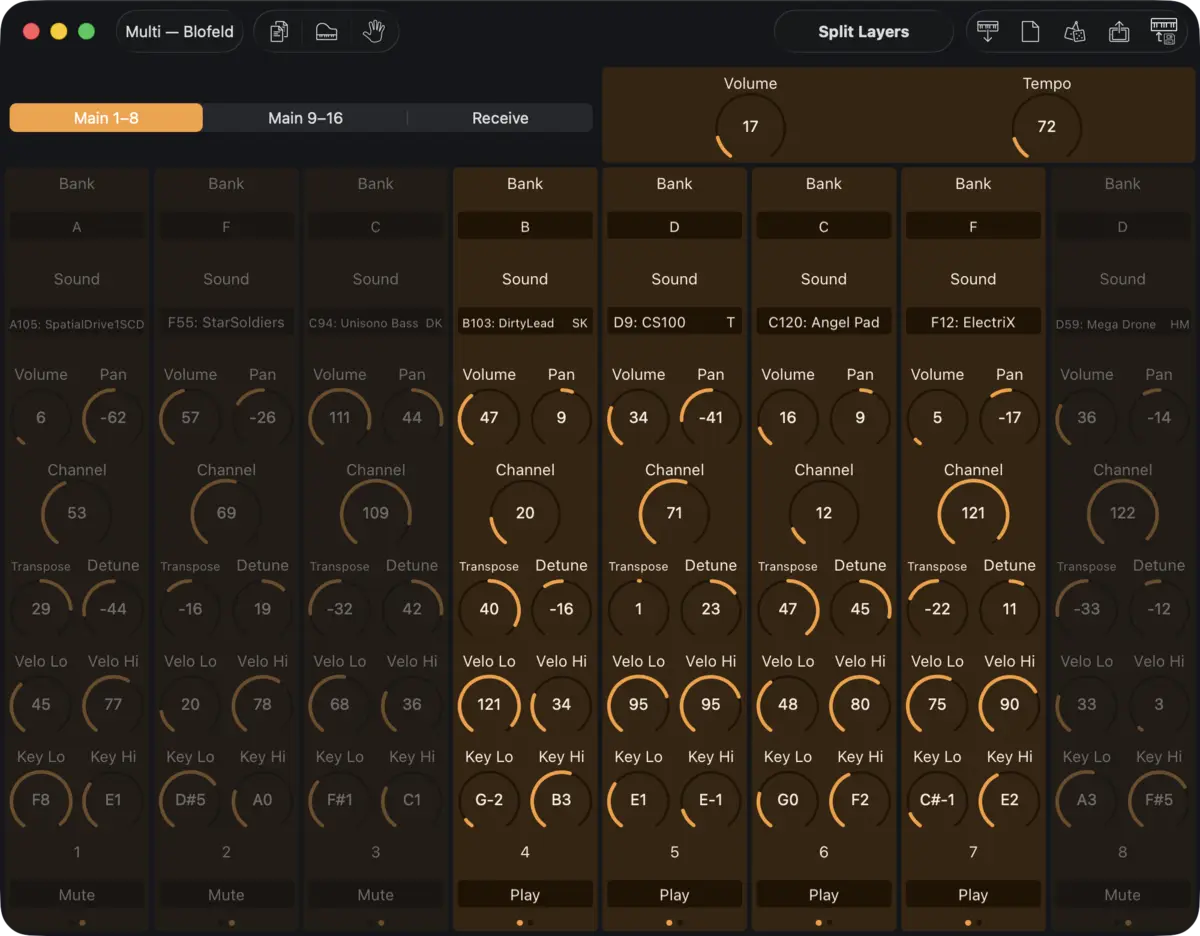This screenshot has height=936, width=1200.
Task: Open the F55: StarSoldiers sound selector
Action: tap(226, 322)
